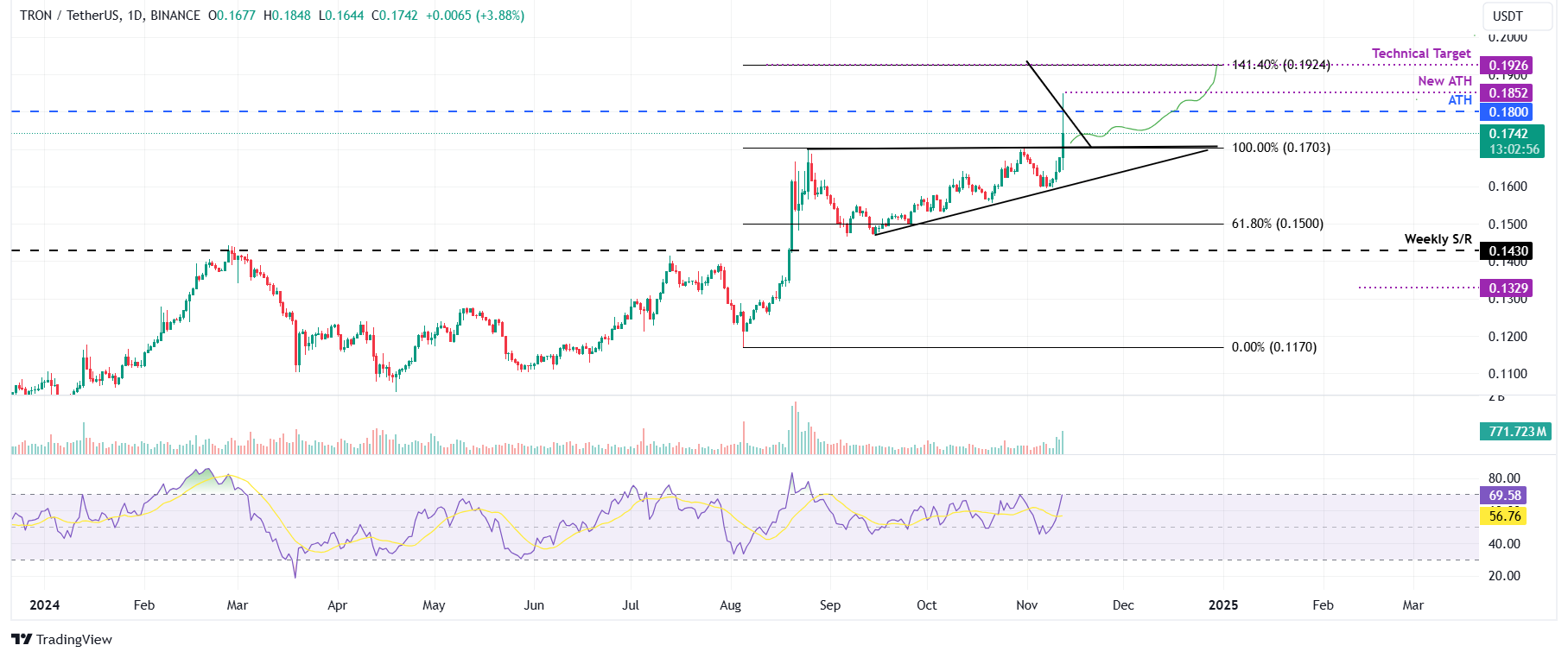Click the RSI value 69.58 label

[x=1504, y=496]
